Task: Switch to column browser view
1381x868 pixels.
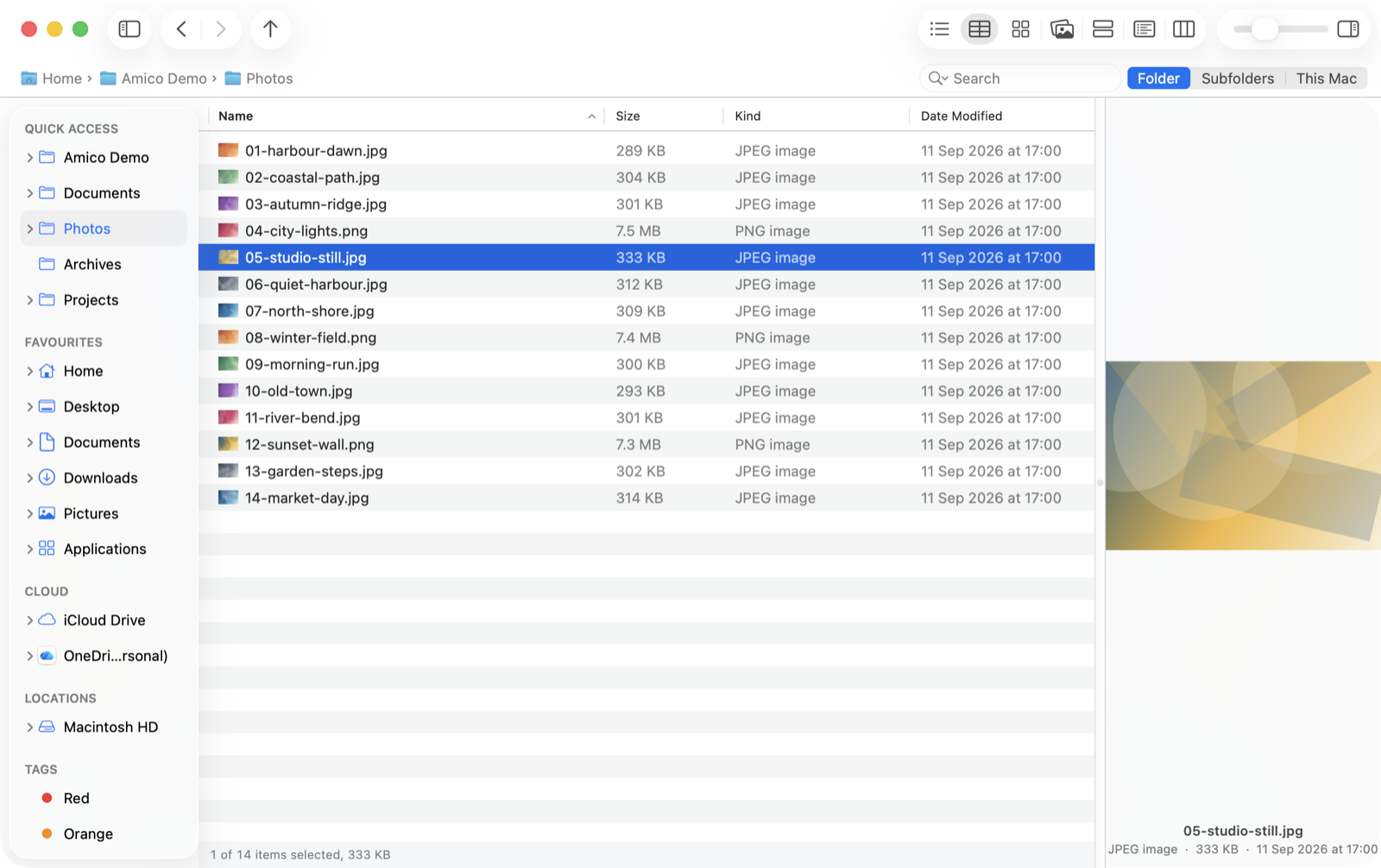Action: pos(1184,29)
